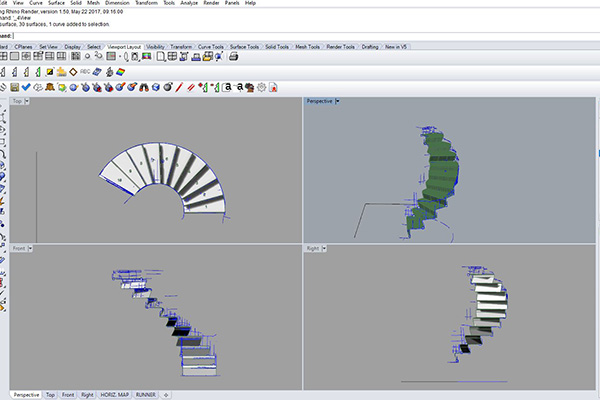Image resolution: width=600 pixels, height=400 pixels.
Task: Open the Right viewport title dropdown
Action: click(x=327, y=248)
